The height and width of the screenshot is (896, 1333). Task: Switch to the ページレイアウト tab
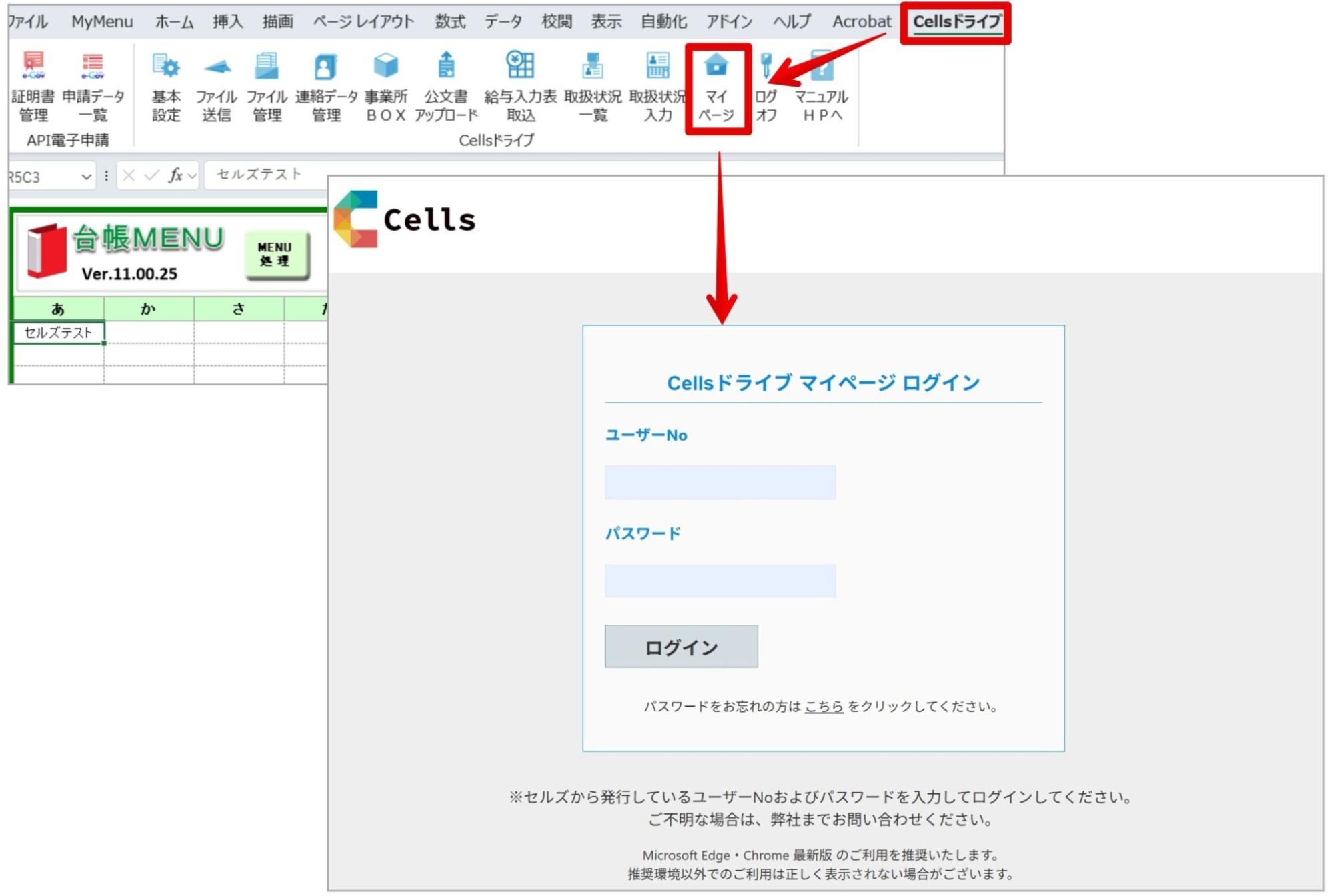tap(363, 21)
